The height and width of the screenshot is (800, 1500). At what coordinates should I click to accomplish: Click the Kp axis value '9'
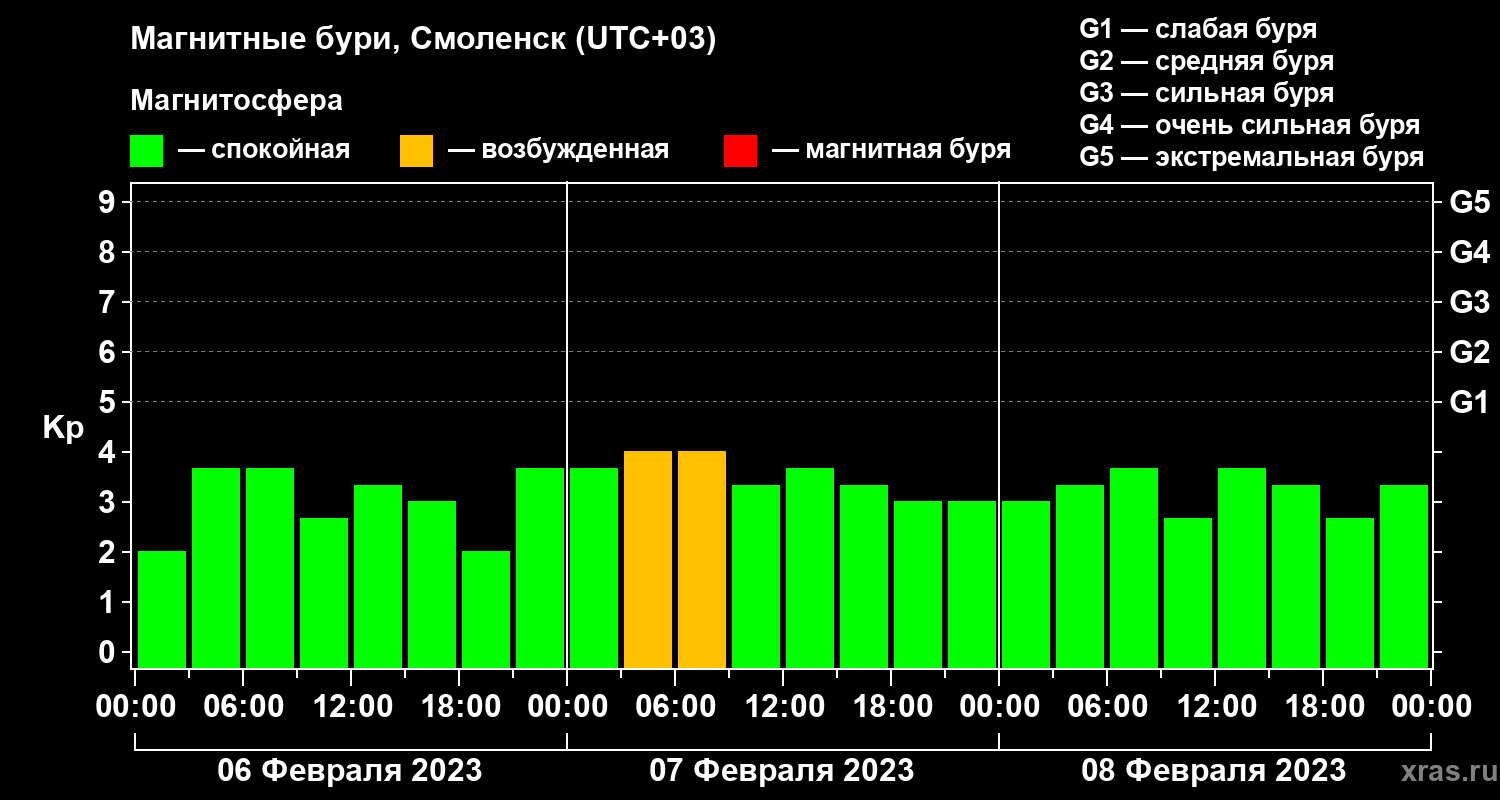click(x=109, y=203)
